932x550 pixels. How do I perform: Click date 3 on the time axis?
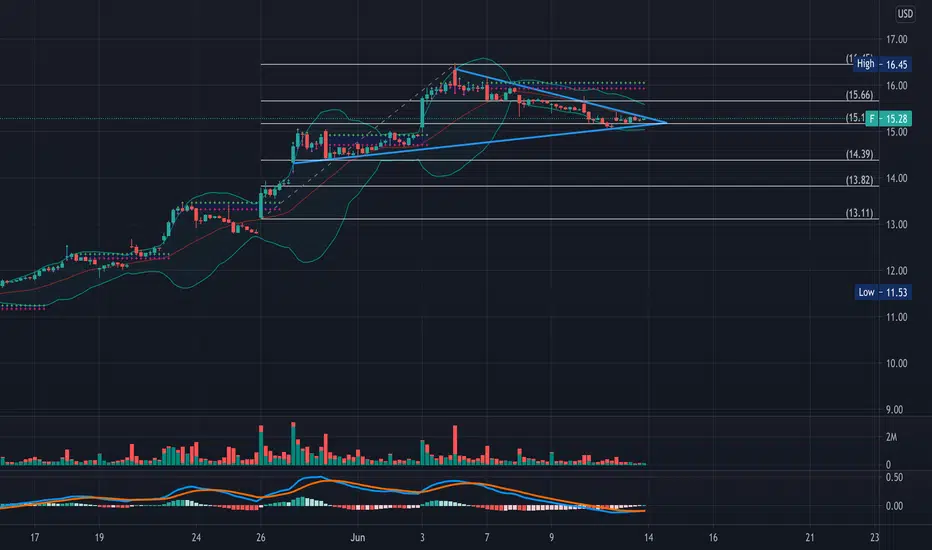click(422, 538)
